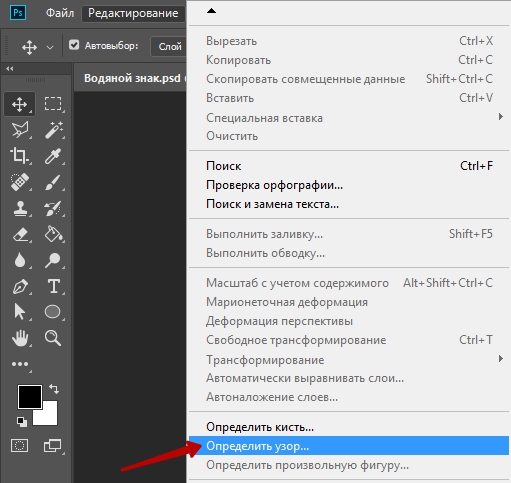The image size is (511, 483).
Task: Click Скопировать совмещенные данные entry
Action: pyautogui.click(x=349, y=79)
